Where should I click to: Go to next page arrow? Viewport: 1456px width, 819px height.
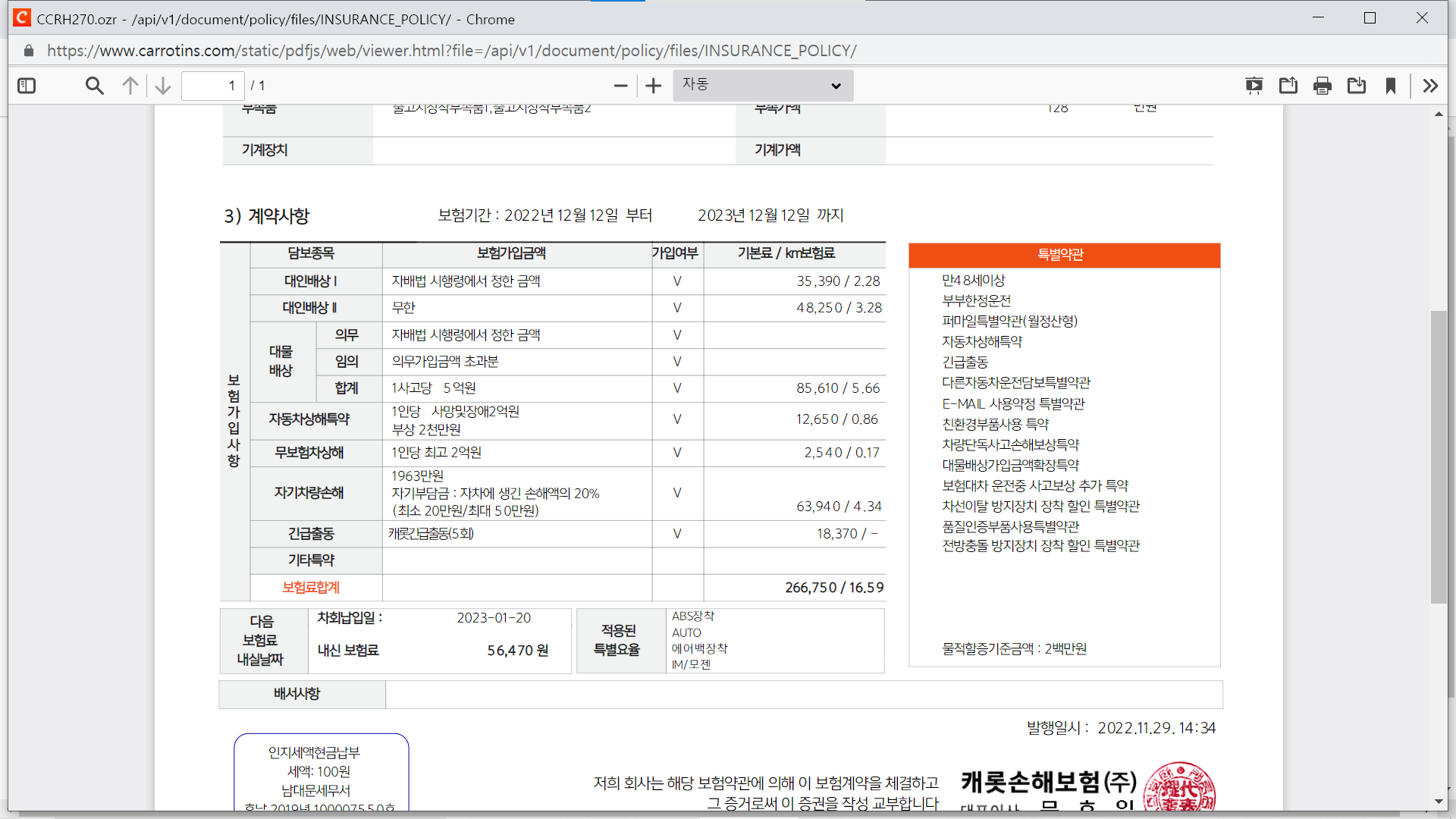tap(162, 86)
